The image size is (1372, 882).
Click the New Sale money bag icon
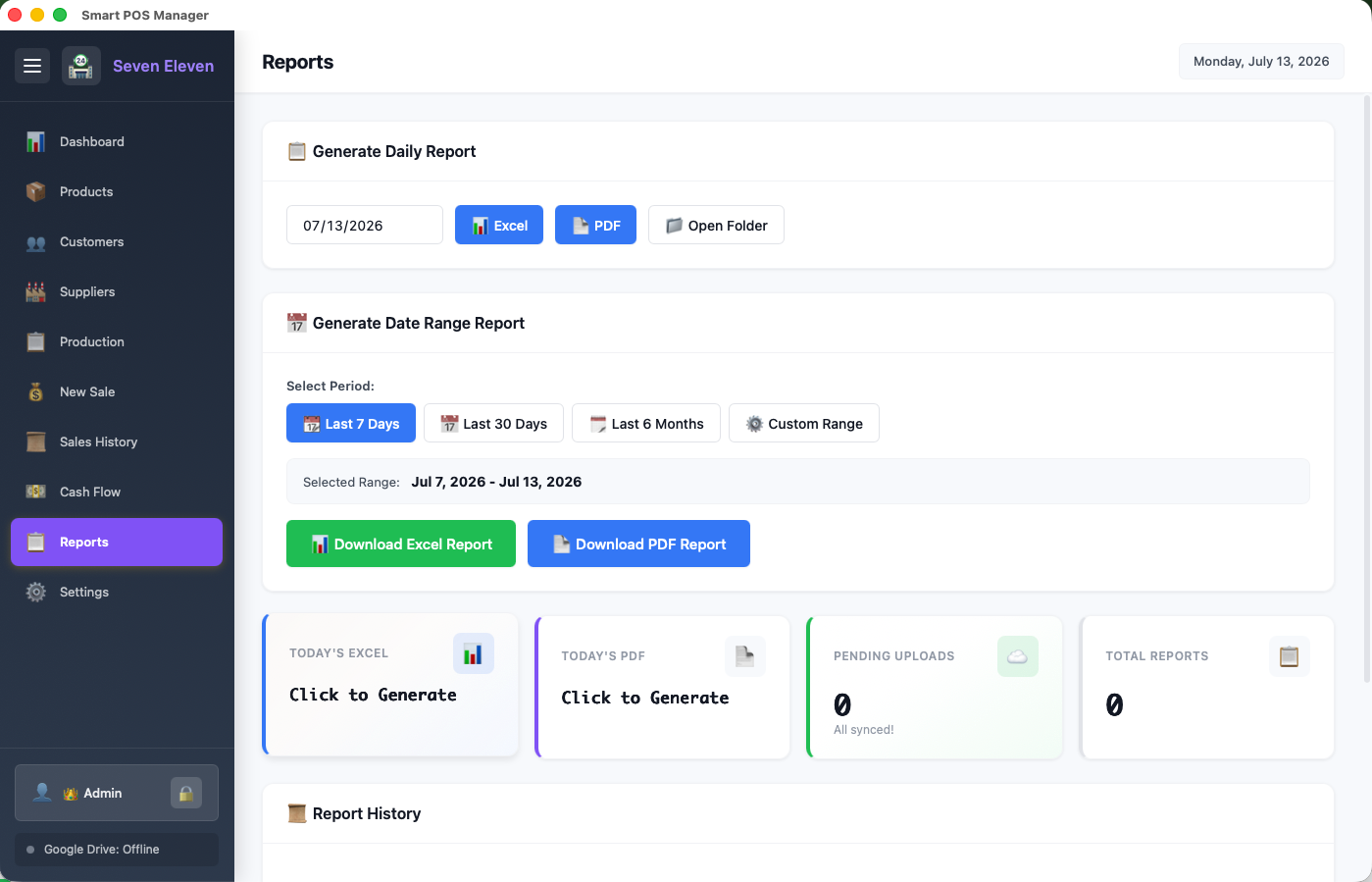[x=36, y=392]
